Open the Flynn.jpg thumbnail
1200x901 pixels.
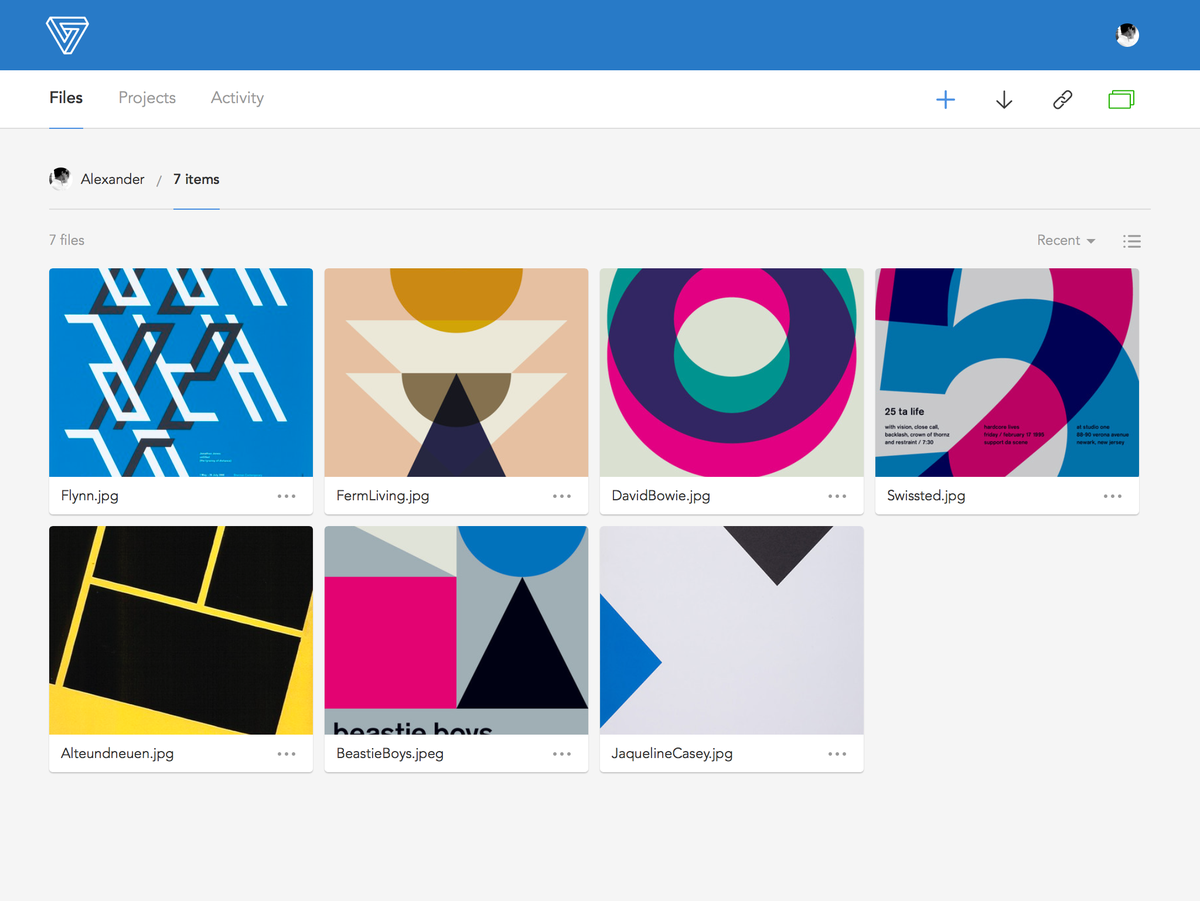(181, 372)
